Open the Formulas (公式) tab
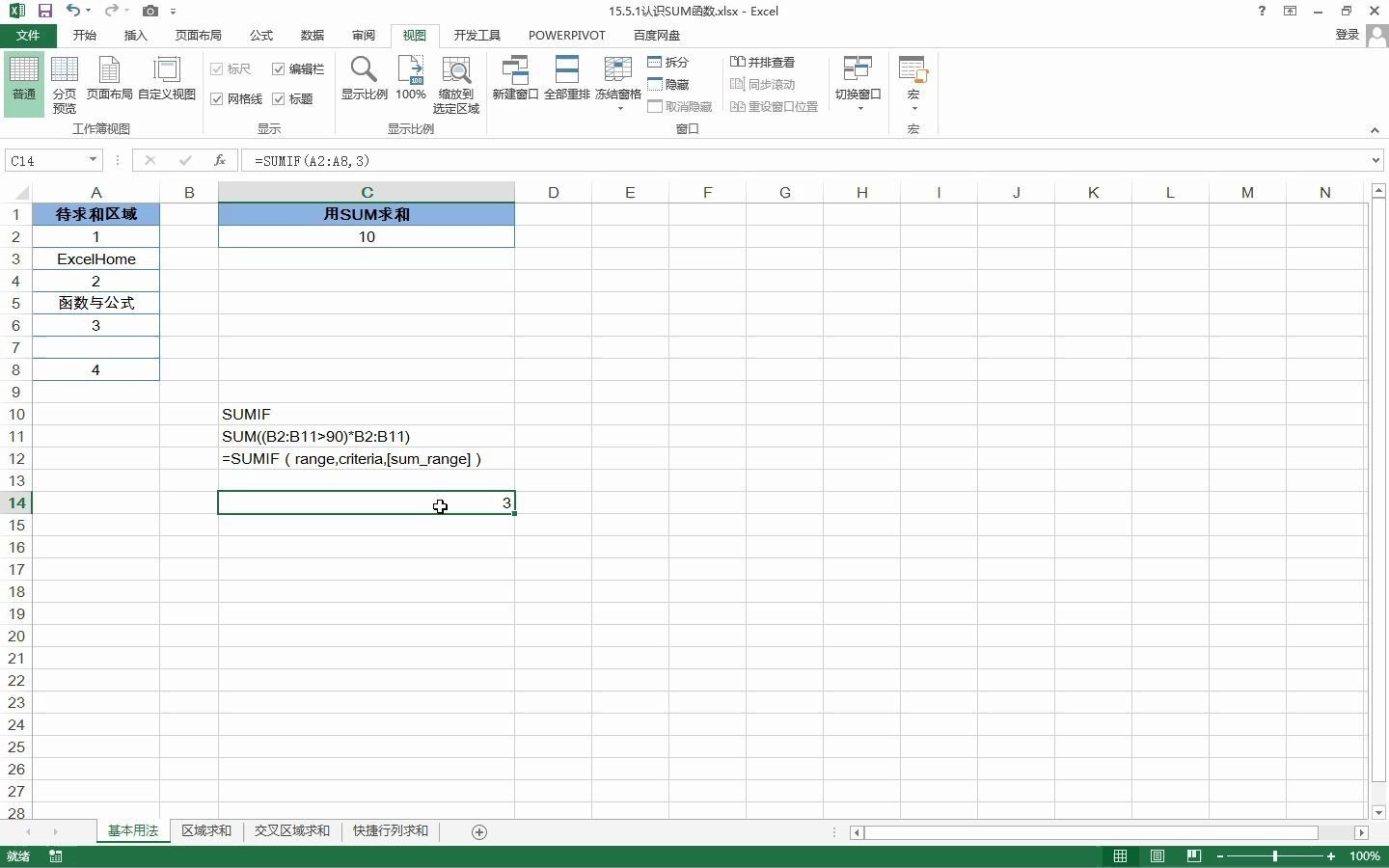The width and height of the screenshot is (1389, 868). 261,35
